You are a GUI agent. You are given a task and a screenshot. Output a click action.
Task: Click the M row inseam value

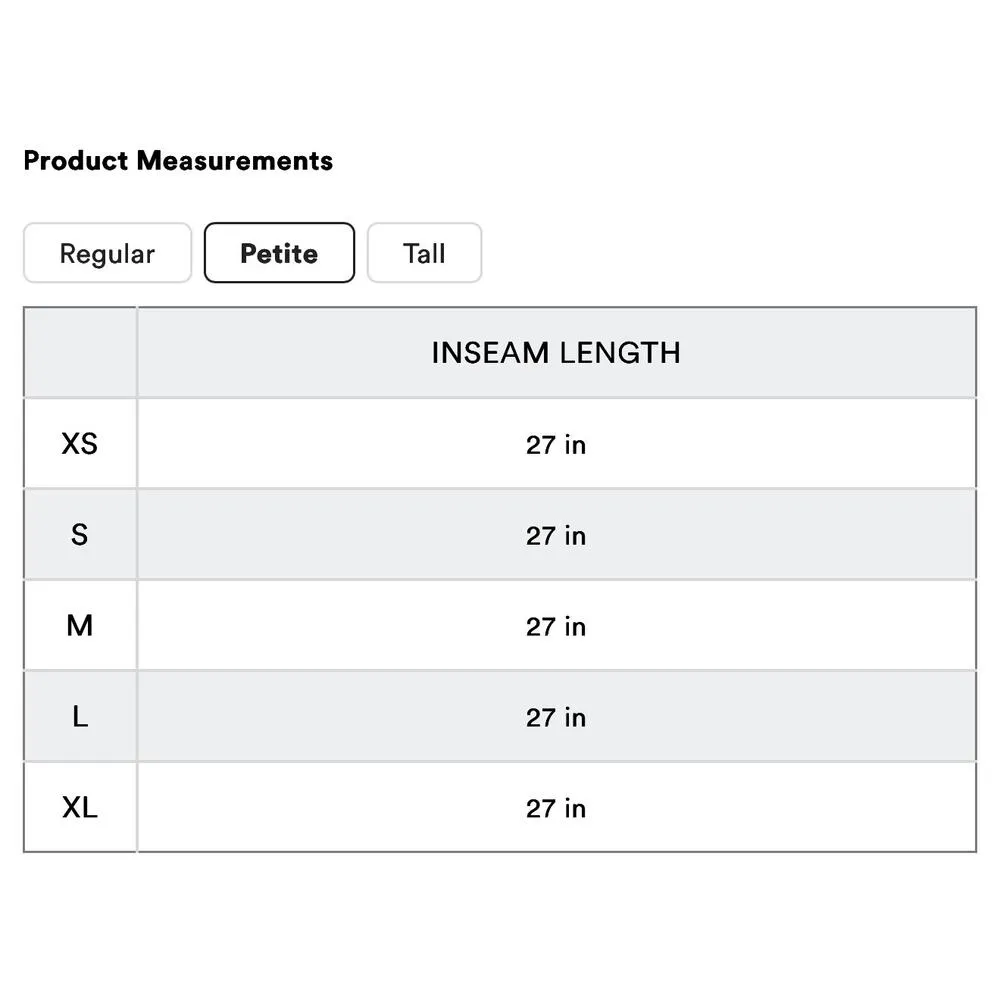pyautogui.click(x=556, y=627)
